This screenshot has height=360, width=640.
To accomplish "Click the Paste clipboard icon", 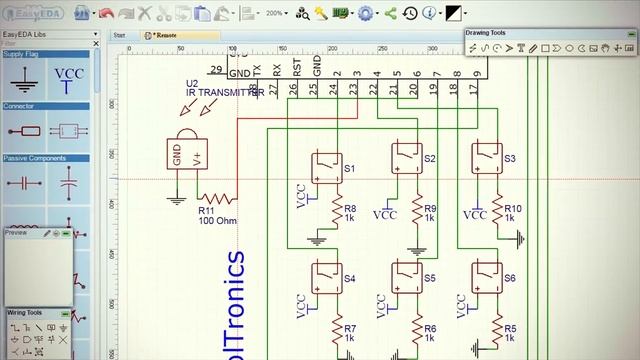I will (x=202, y=13).
